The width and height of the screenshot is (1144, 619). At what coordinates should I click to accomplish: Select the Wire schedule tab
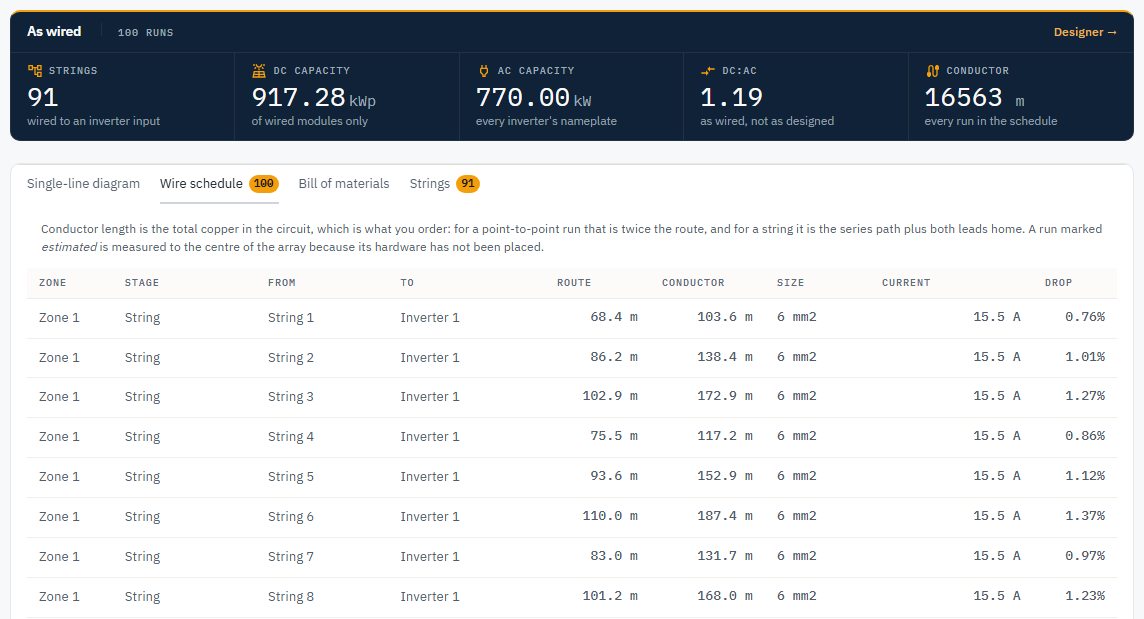point(219,184)
